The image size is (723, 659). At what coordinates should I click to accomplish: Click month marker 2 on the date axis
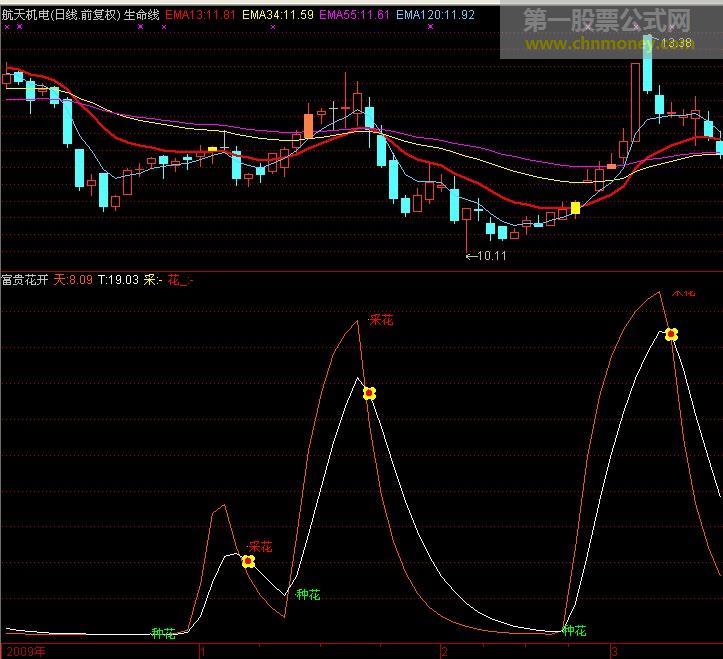pyautogui.click(x=444, y=652)
